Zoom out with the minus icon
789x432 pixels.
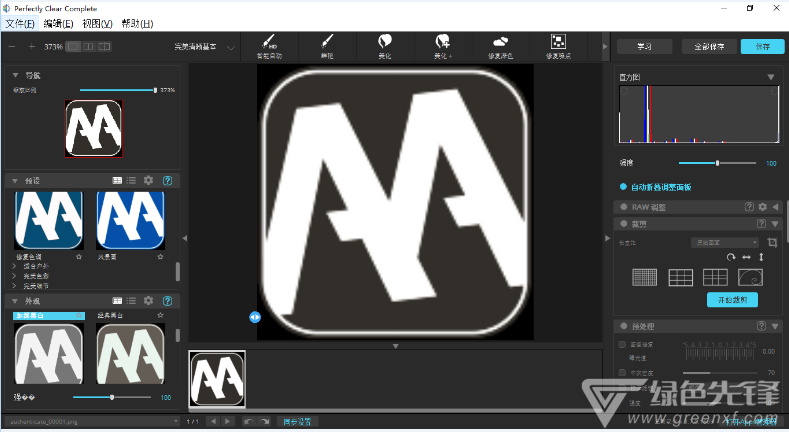point(12,46)
